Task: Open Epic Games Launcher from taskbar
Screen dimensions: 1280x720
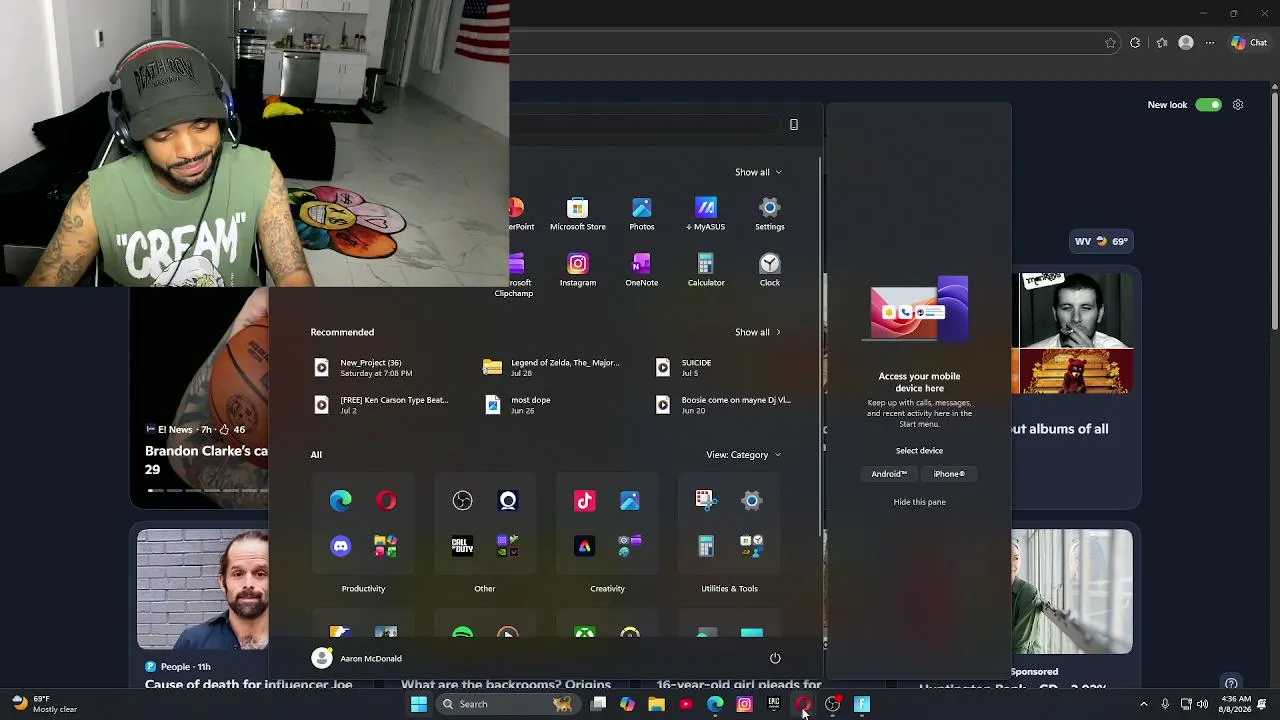Action: (x=773, y=704)
